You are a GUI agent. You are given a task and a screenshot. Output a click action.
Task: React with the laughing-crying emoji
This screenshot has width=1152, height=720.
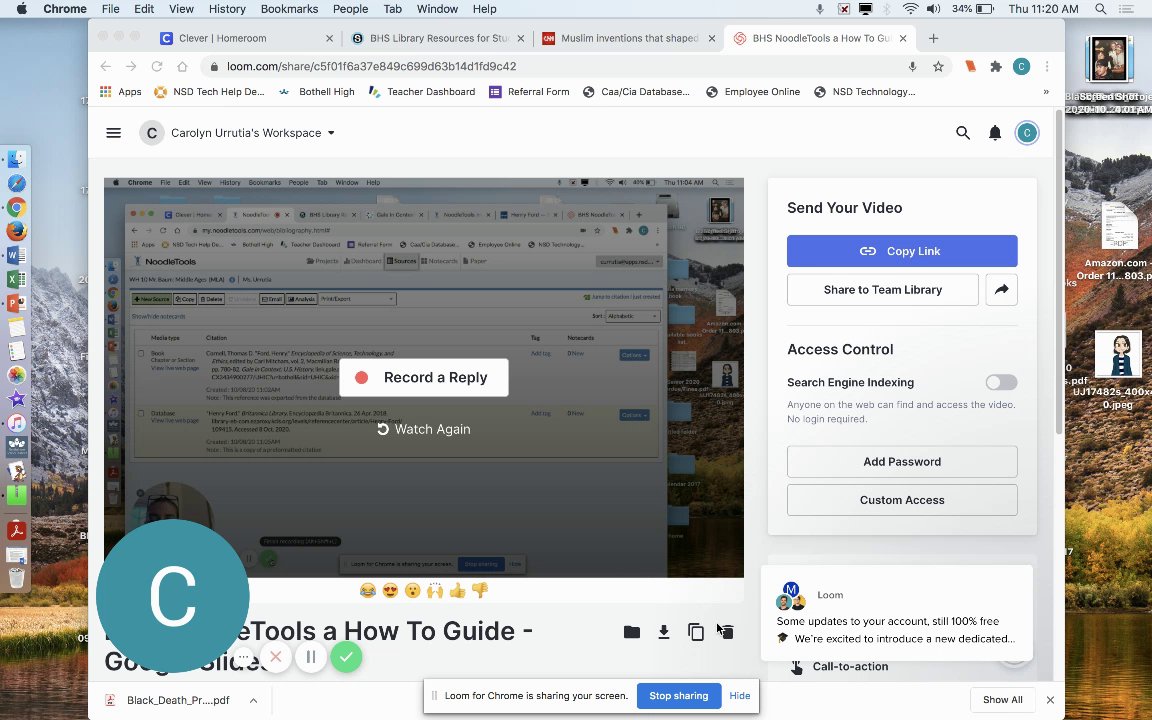(x=367, y=591)
